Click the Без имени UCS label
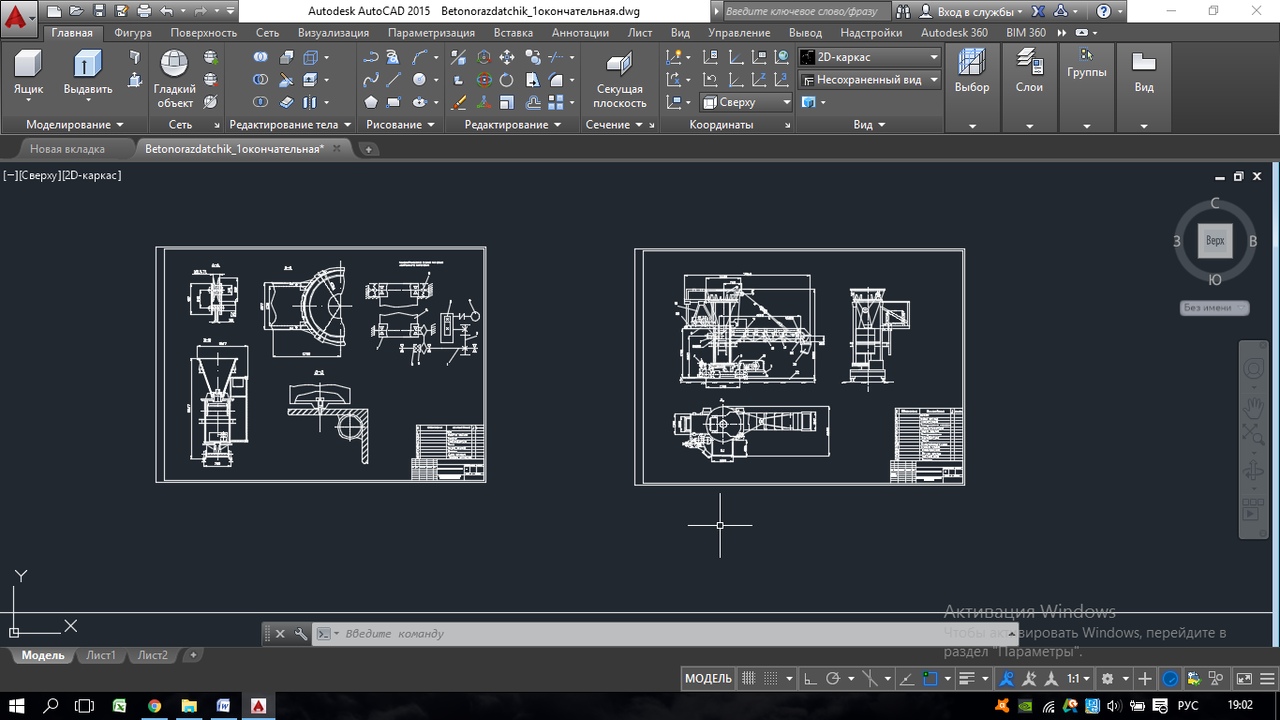Image resolution: width=1280 pixels, height=720 pixels. pyautogui.click(x=1214, y=308)
